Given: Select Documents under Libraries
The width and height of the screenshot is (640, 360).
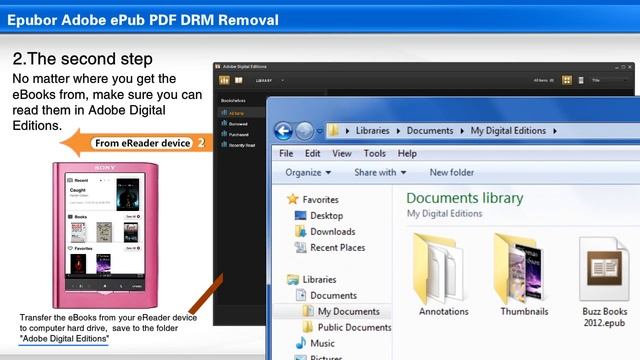Looking at the screenshot, I should pos(333,296).
